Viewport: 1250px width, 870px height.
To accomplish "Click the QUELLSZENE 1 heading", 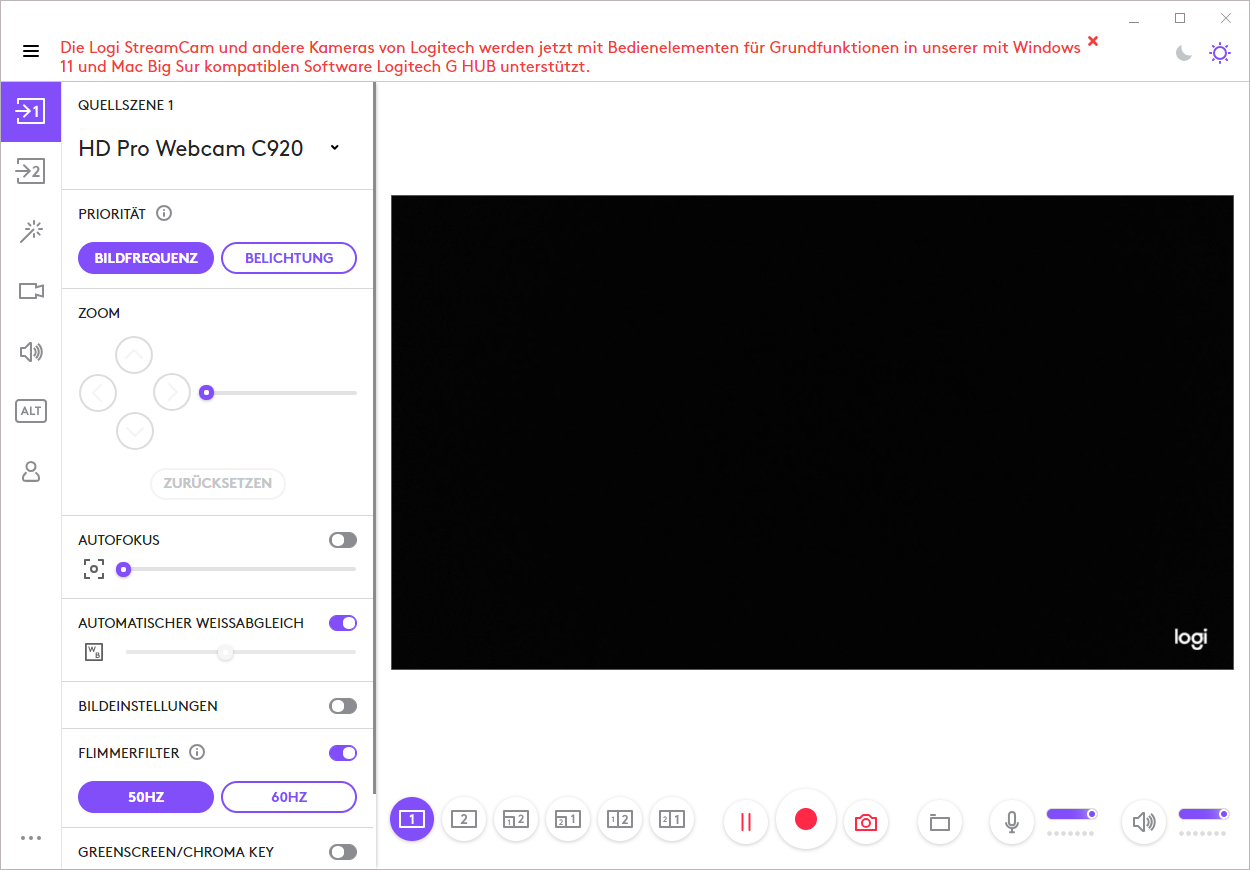I will tap(126, 105).
